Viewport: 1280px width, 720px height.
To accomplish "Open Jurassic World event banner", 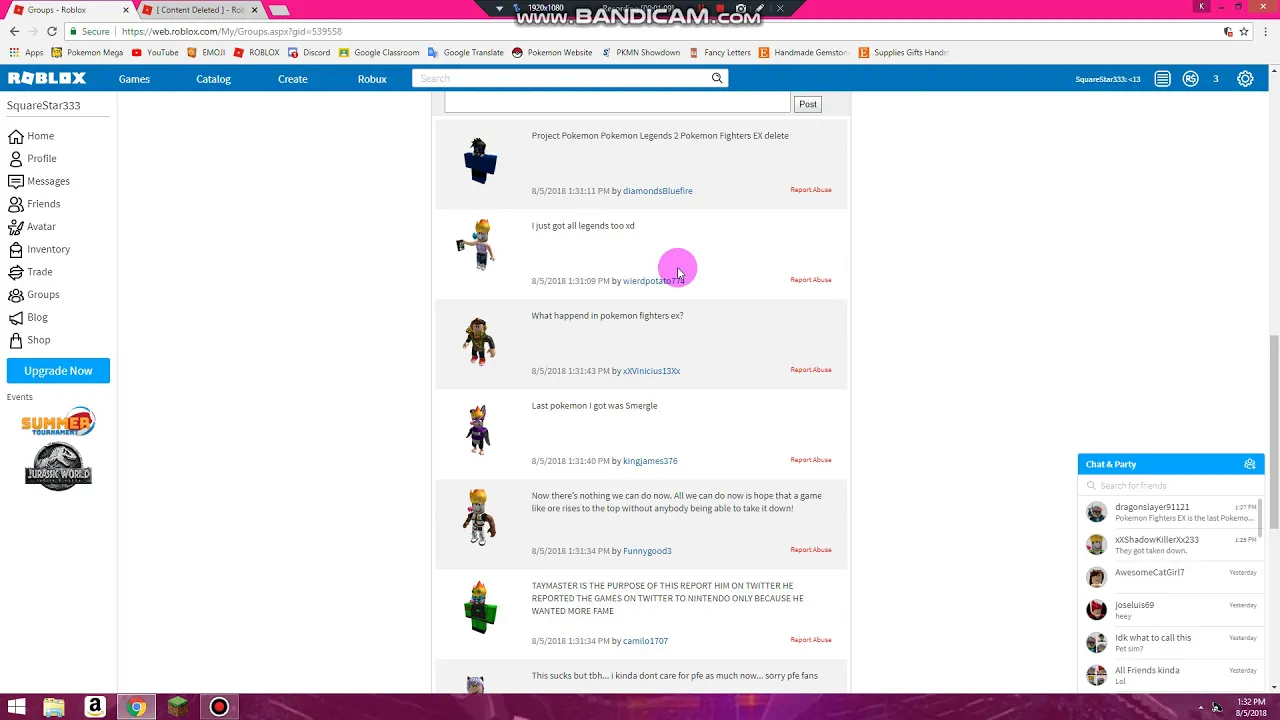I will 58,466.
